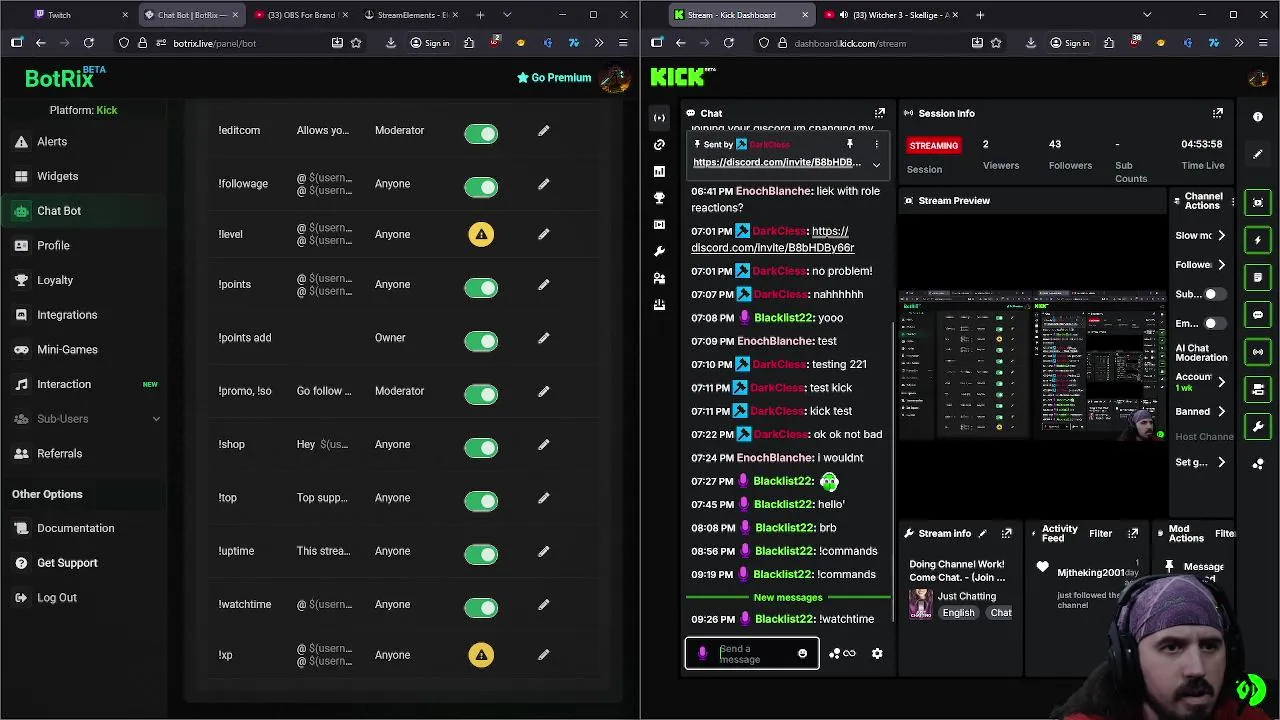Pop out the Session Info panel
The width and height of the screenshot is (1280, 720).
(x=1218, y=113)
